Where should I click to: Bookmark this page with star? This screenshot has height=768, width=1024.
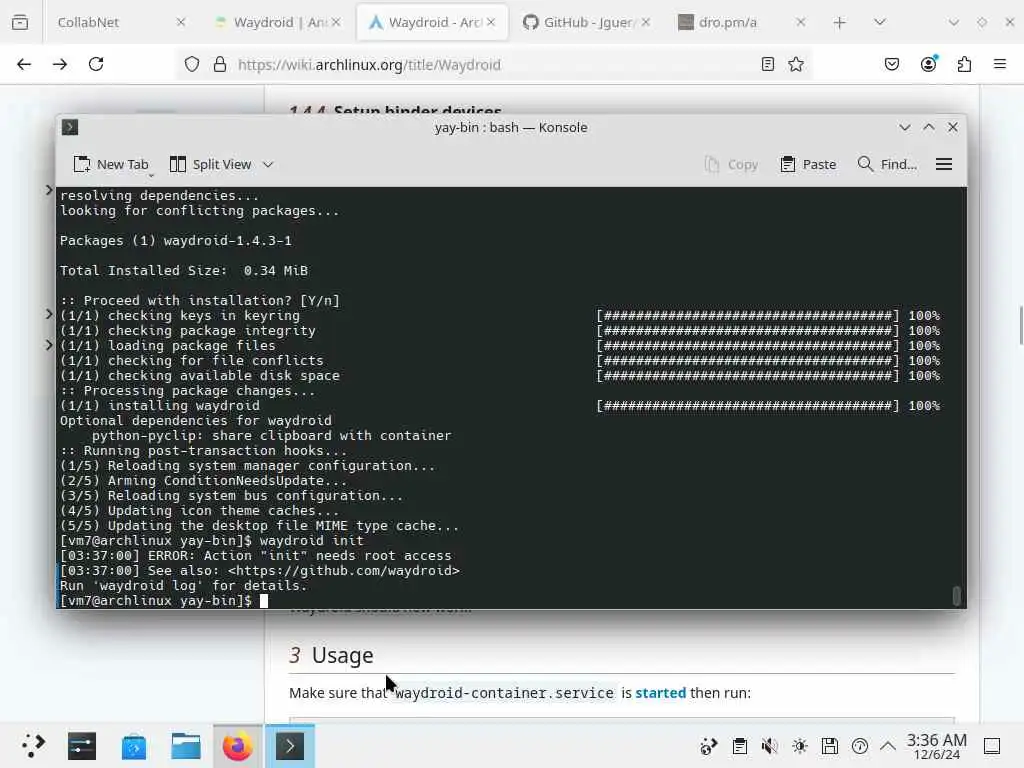795,64
